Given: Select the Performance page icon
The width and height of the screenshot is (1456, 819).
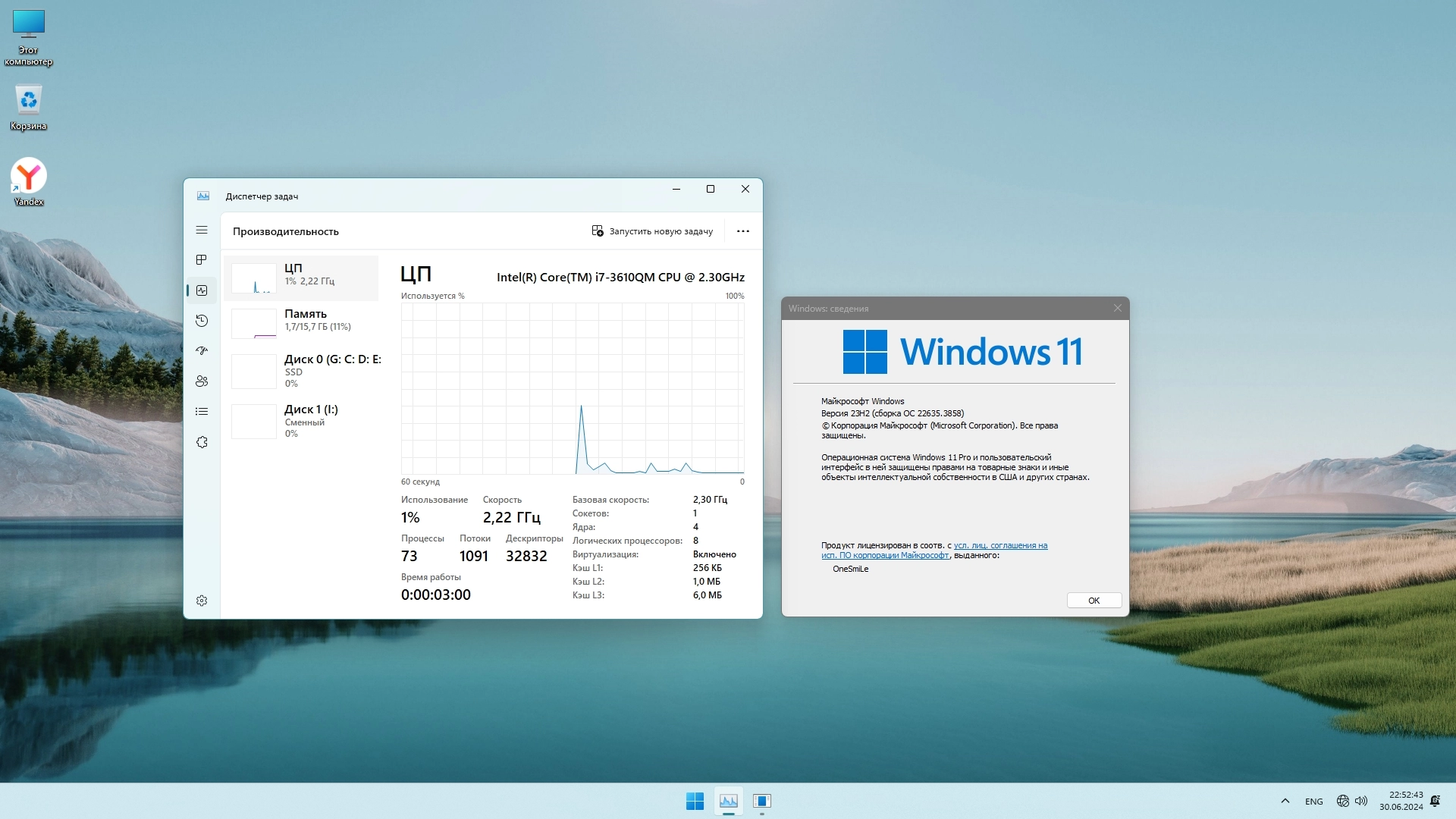Looking at the screenshot, I should [202, 290].
